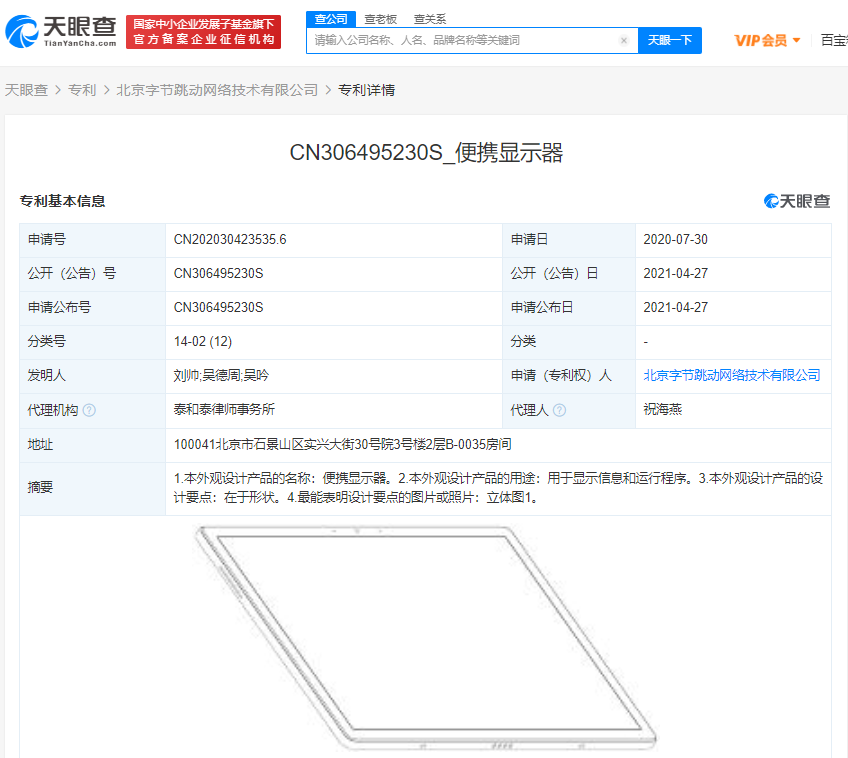
Task: Open the VIP会员 dropdown menu
Action: [767, 41]
